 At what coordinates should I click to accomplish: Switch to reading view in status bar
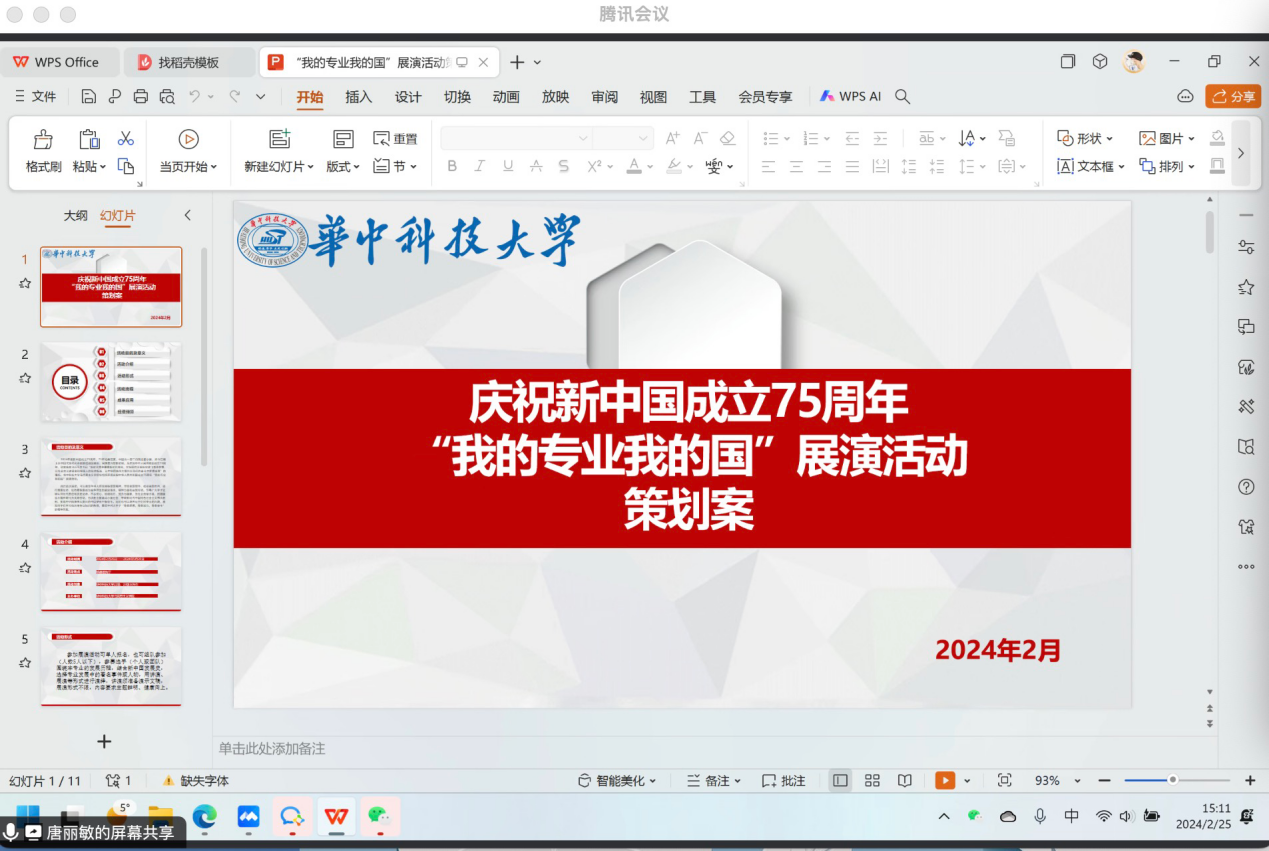click(904, 780)
